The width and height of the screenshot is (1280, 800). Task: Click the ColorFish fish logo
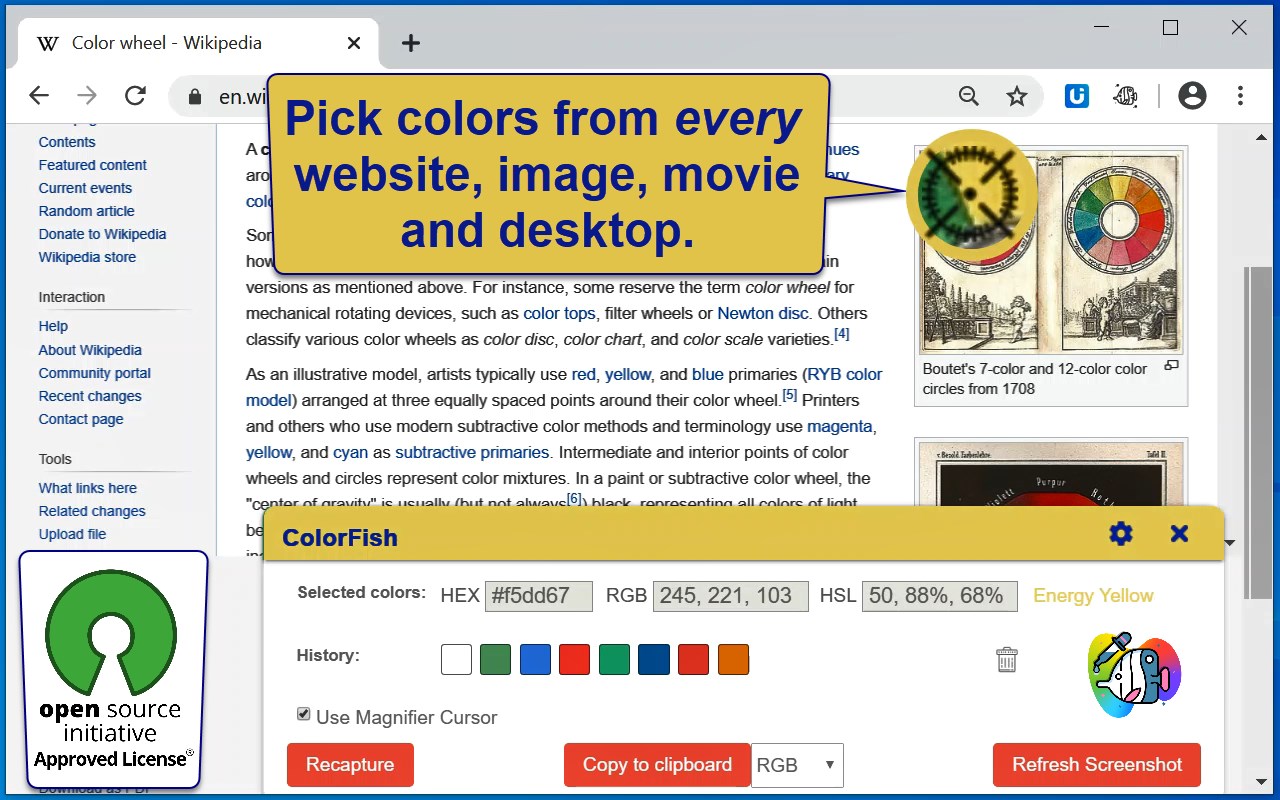(x=1135, y=674)
